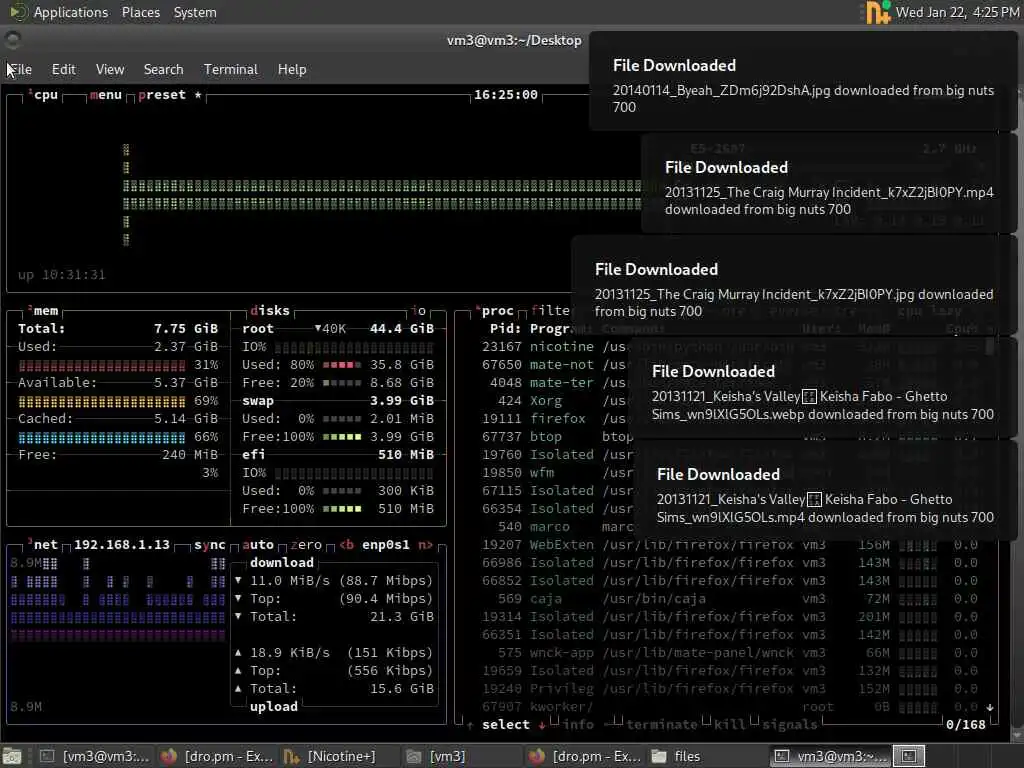Open the Craig Murray jpg notification

pyautogui.click(x=793, y=286)
